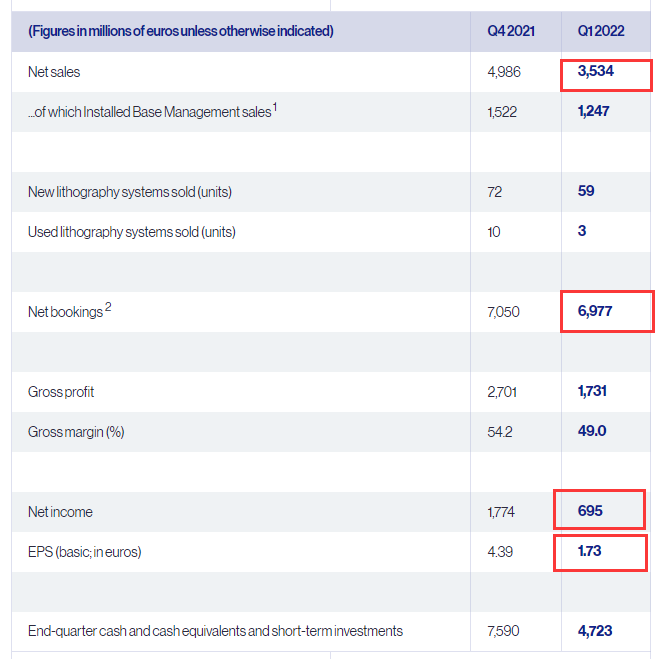Click footnote 2 superscript beside Net bookings

point(108,308)
